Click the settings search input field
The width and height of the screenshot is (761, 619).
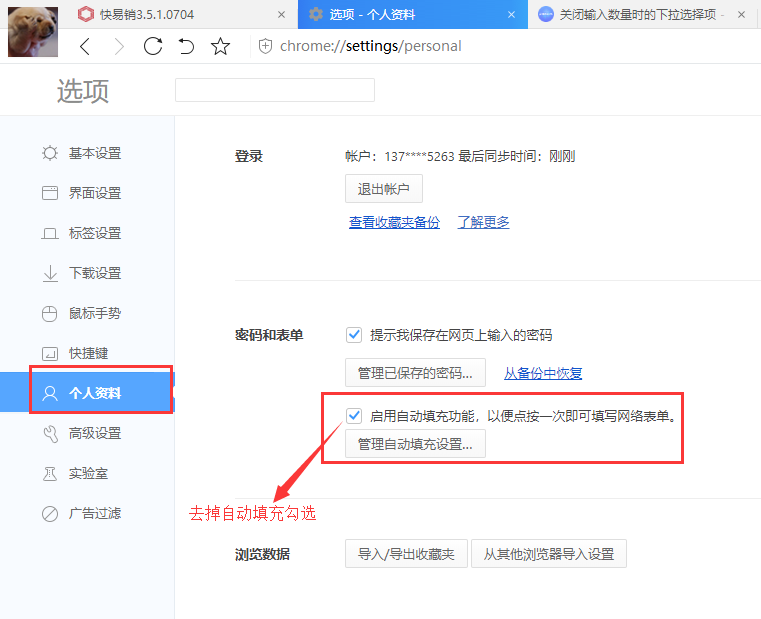(x=274, y=90)
